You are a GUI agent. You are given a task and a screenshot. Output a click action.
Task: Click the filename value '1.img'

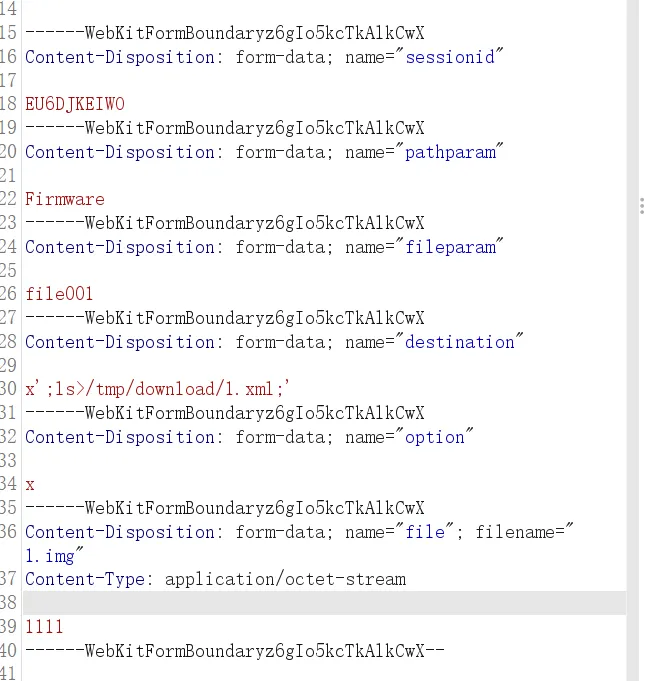tap(50, 556)
